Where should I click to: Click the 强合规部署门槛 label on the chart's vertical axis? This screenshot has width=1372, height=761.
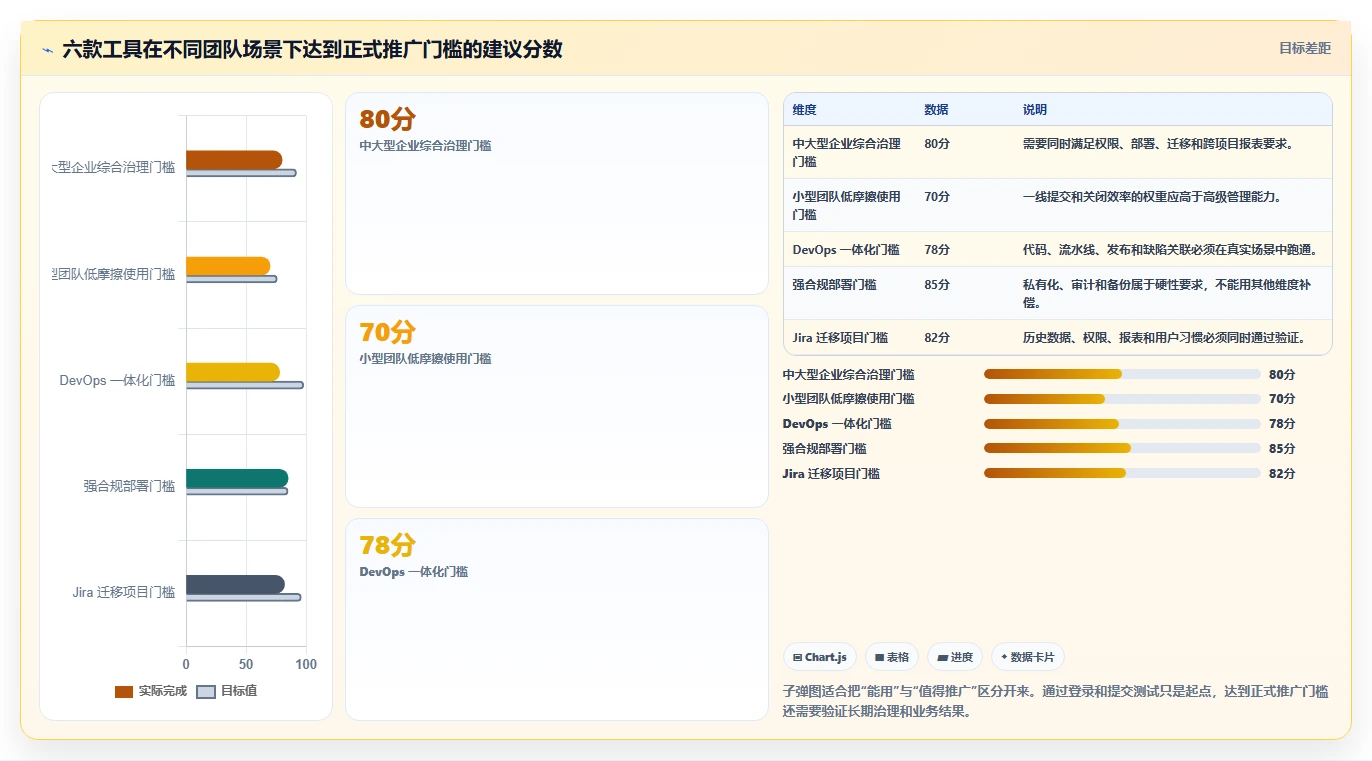coord(129,486)
